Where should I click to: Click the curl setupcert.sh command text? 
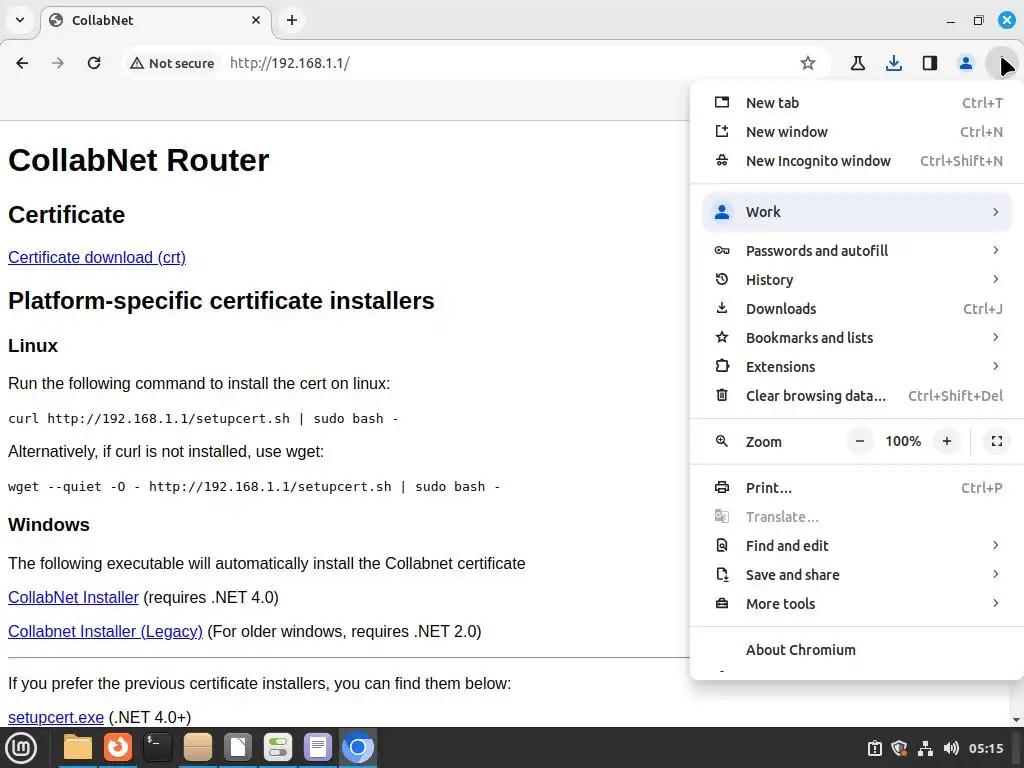pos(203,419)
